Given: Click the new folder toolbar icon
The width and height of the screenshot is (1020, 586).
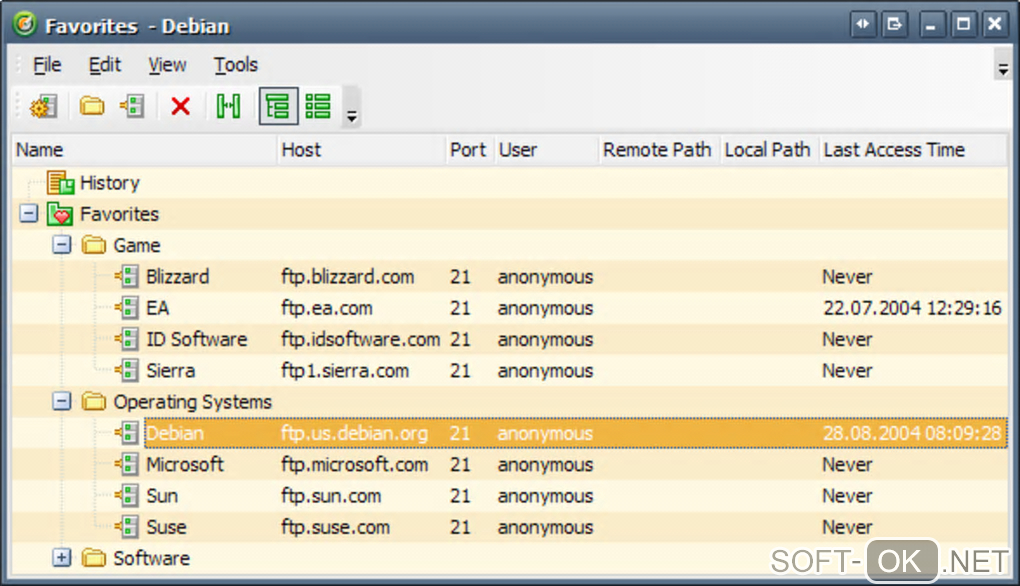Looking at the screenshot, I should pos(92,106).
